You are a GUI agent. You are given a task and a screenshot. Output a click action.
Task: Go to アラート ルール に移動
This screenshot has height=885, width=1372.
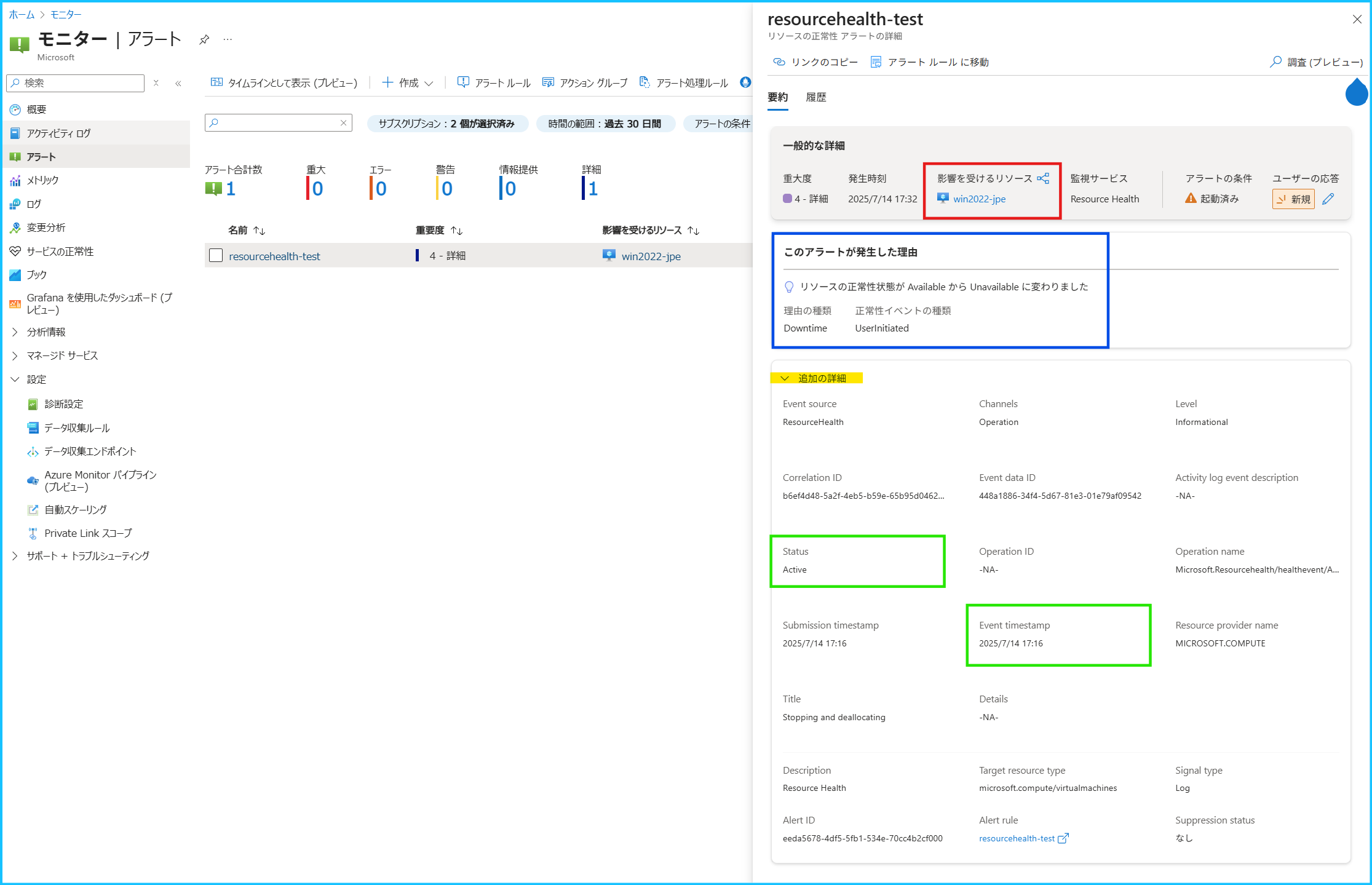pyautogui.click(x=930, y=62)
